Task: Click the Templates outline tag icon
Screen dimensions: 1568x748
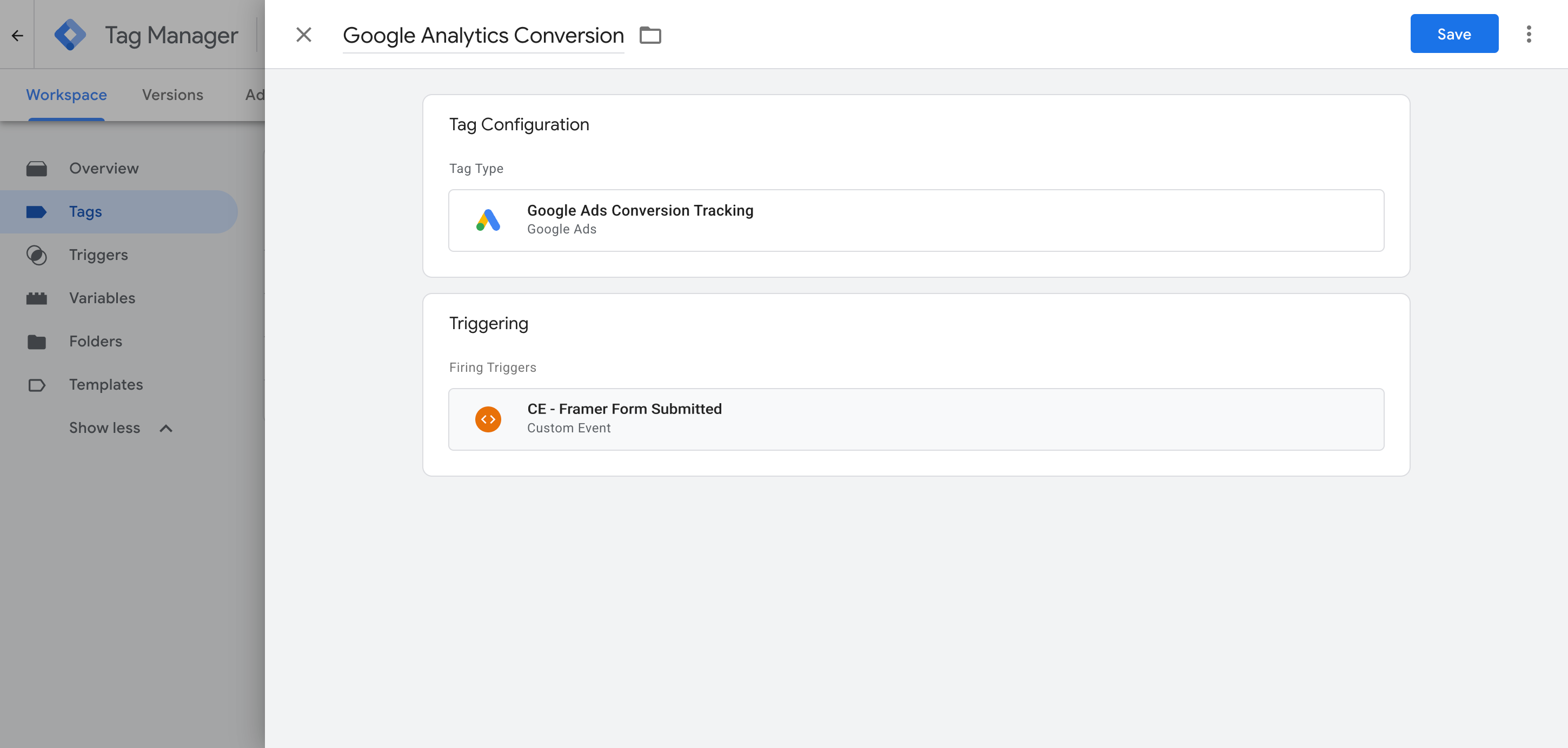Action: click(x=37, y=385)
